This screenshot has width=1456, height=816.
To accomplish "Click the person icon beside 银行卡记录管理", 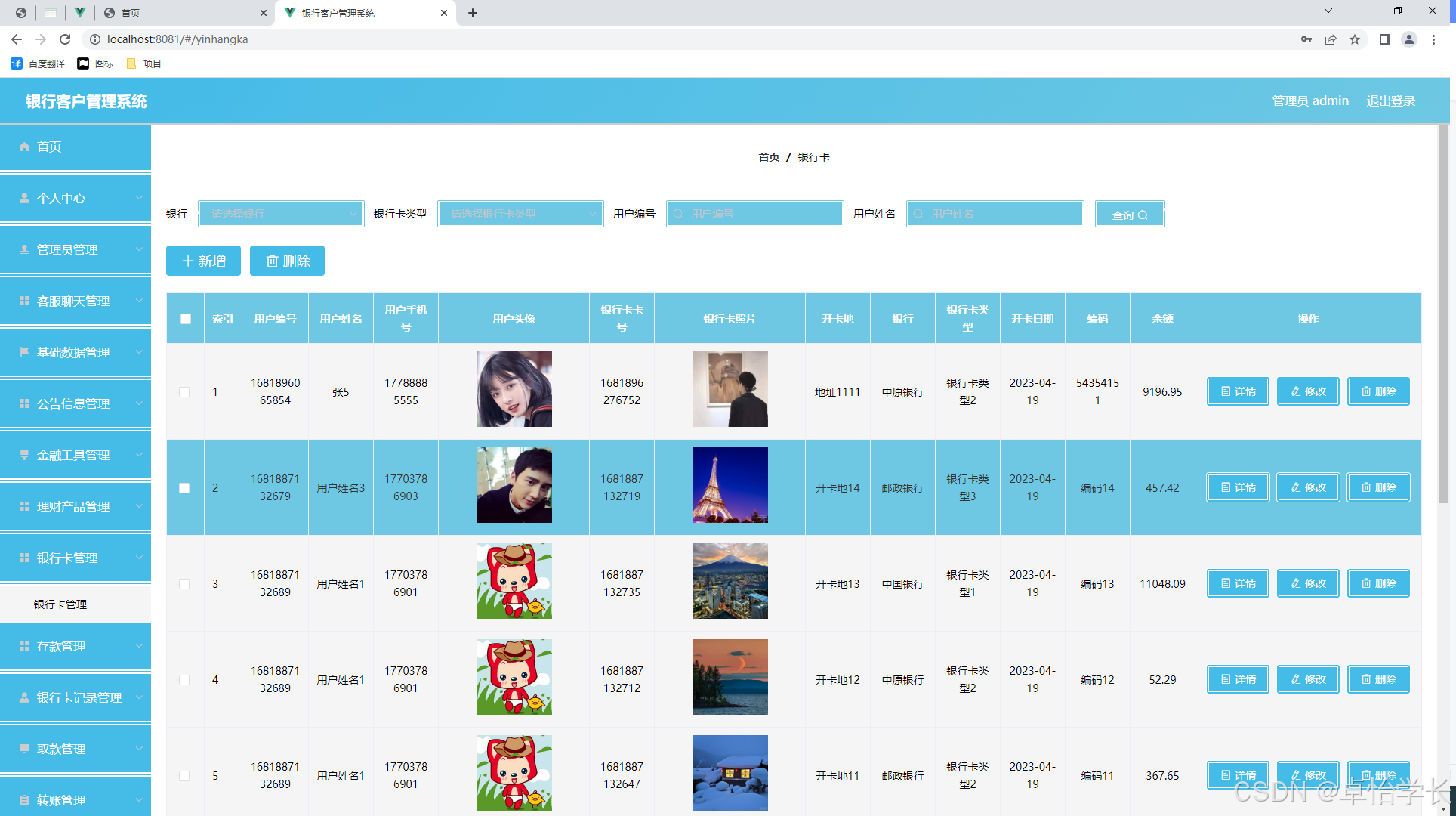I will [x=24, y=697].
